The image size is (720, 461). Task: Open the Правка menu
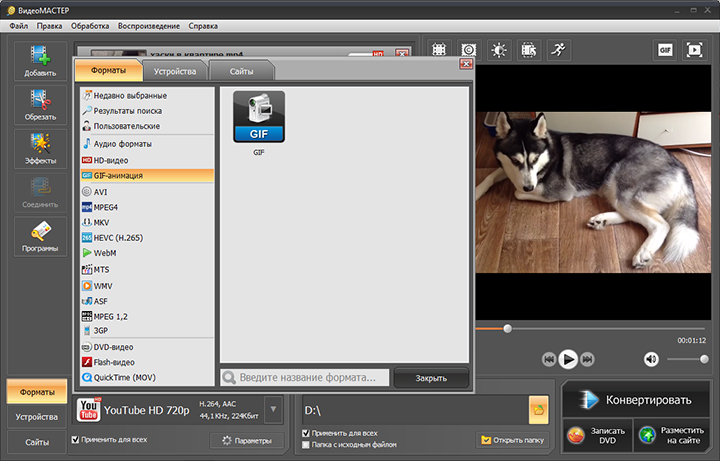(49, 26)
